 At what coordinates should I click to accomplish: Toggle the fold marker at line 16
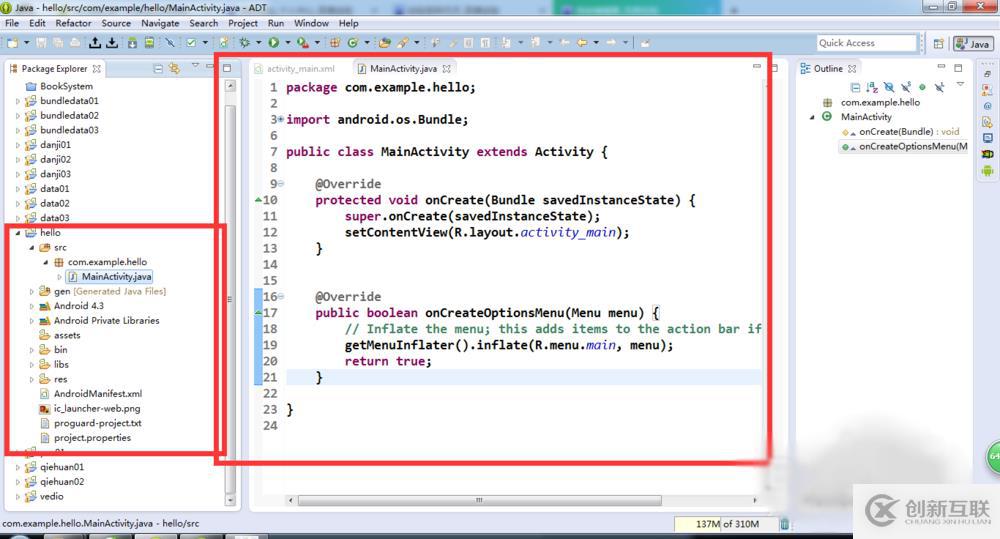[281, 297]
